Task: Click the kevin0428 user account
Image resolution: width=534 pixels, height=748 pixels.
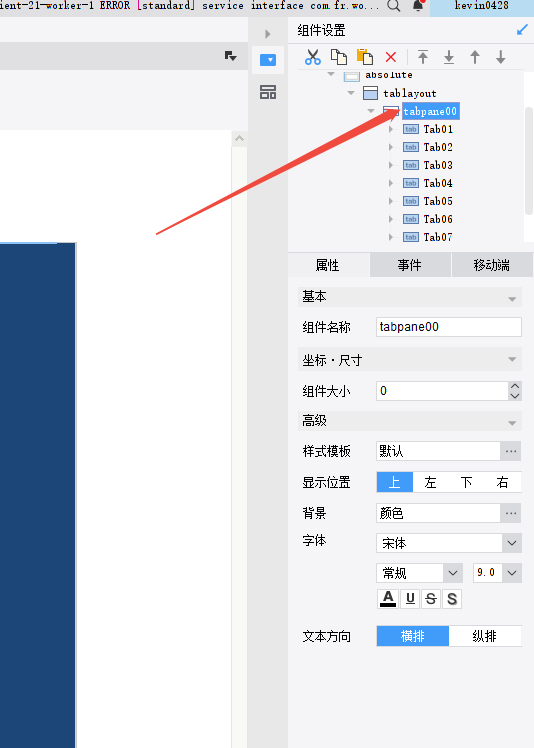Action: 482,6
